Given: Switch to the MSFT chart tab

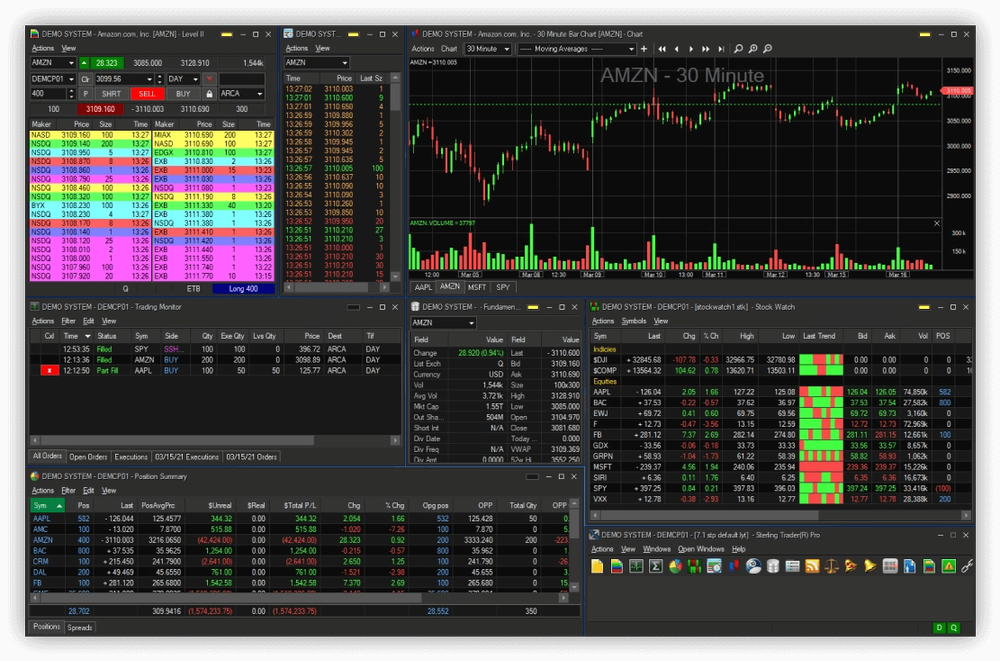Looking at the screenshot, I should [477, 287].
